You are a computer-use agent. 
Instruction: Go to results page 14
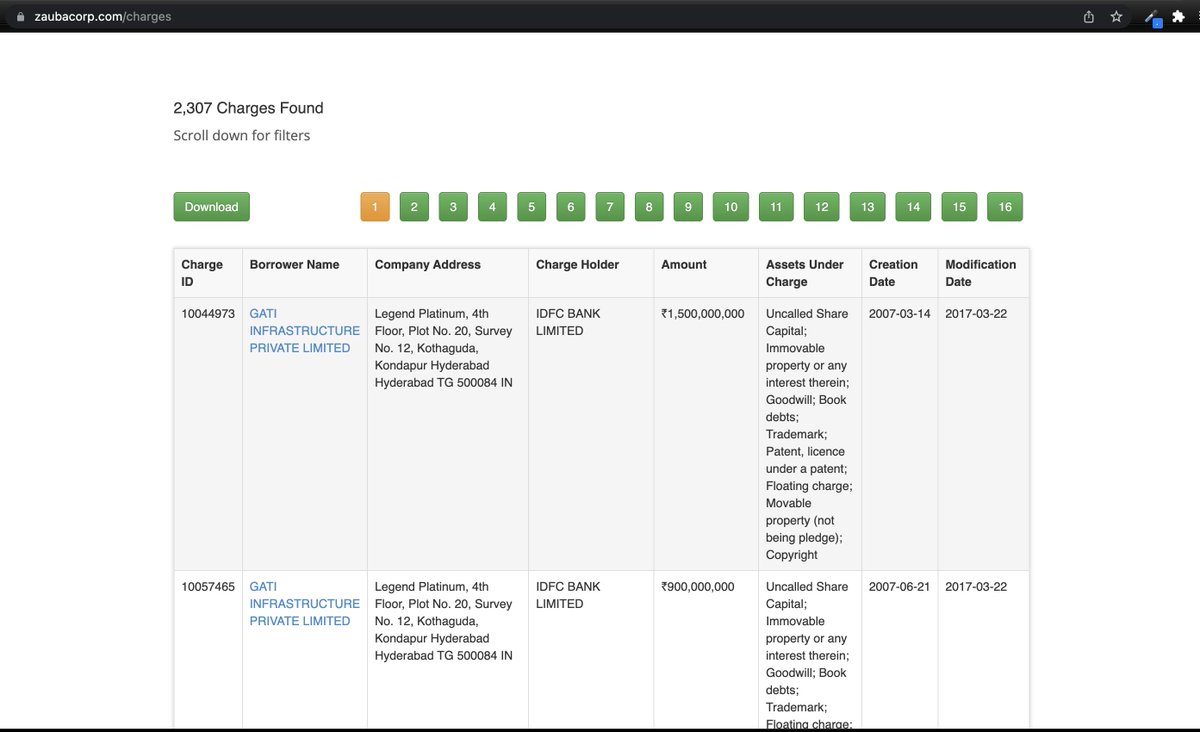(913, 206)
